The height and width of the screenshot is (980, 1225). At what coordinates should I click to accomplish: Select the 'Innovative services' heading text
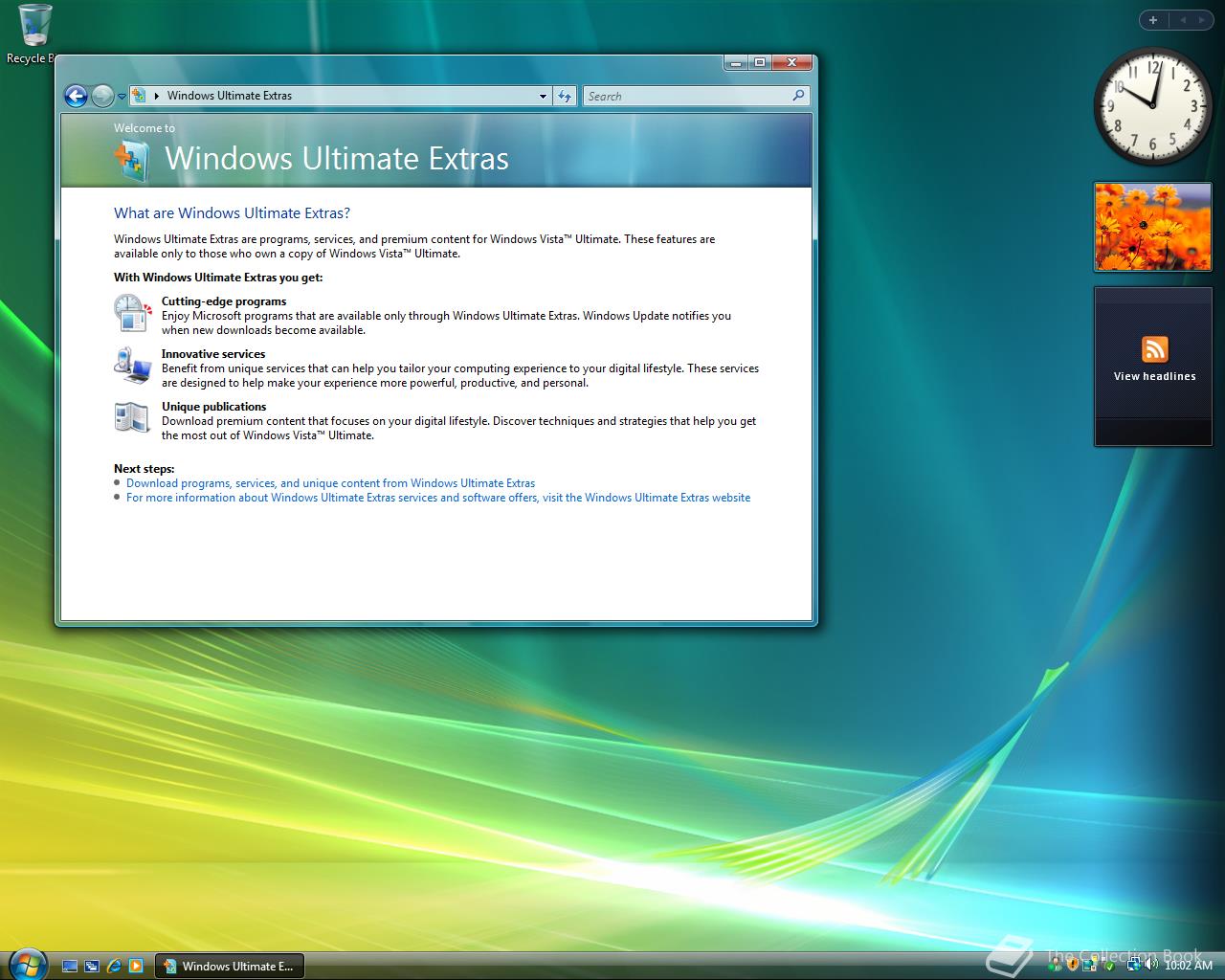(x=213, y=354)
